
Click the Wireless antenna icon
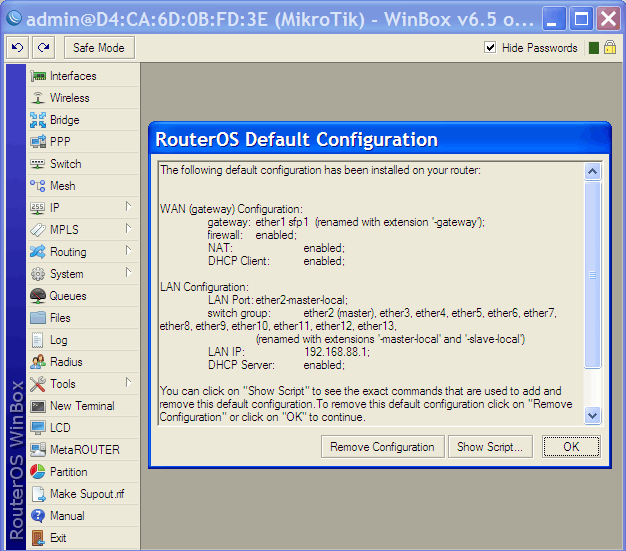pyautogui.click(x=38, y=98)
